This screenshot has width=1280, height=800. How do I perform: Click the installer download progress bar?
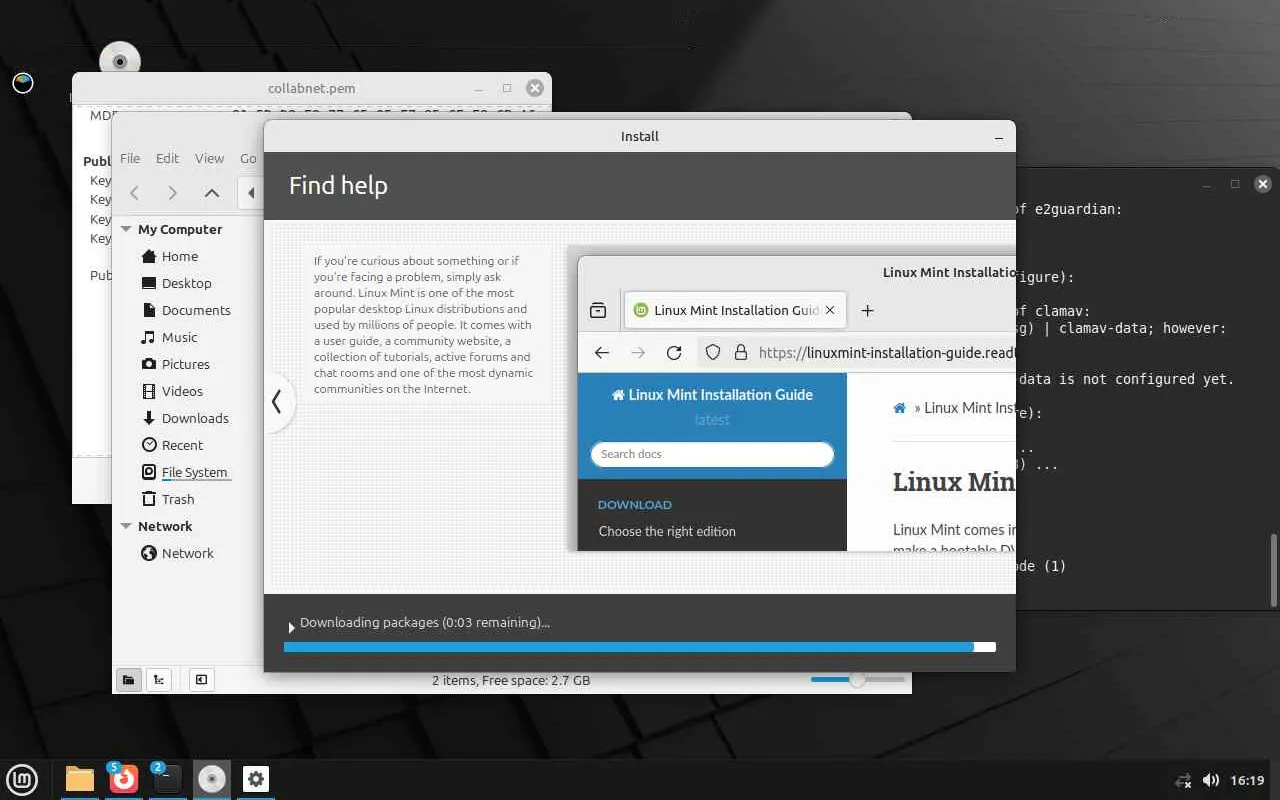point(640,647)
